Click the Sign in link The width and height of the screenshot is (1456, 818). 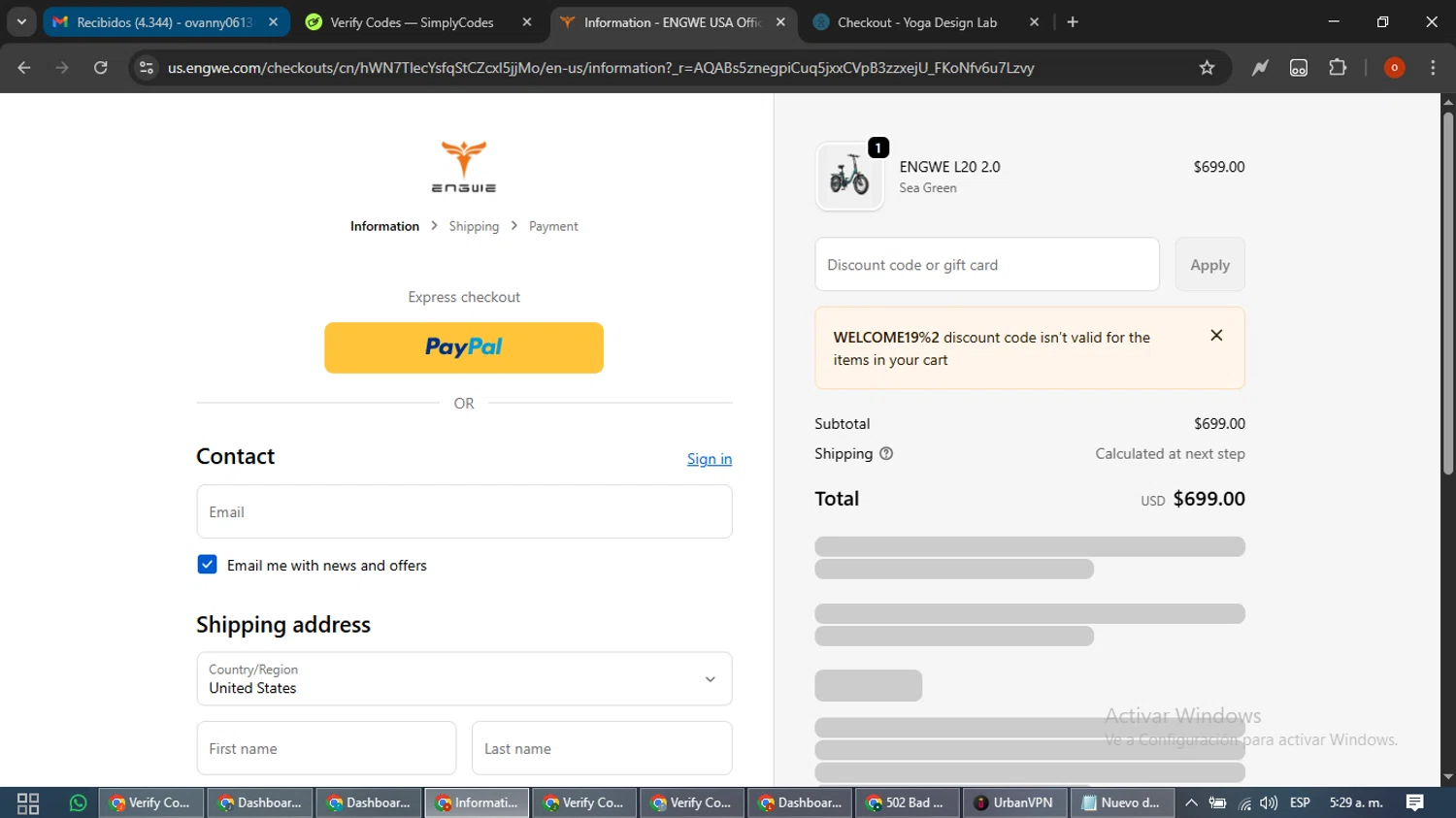[x=710, y=459]
